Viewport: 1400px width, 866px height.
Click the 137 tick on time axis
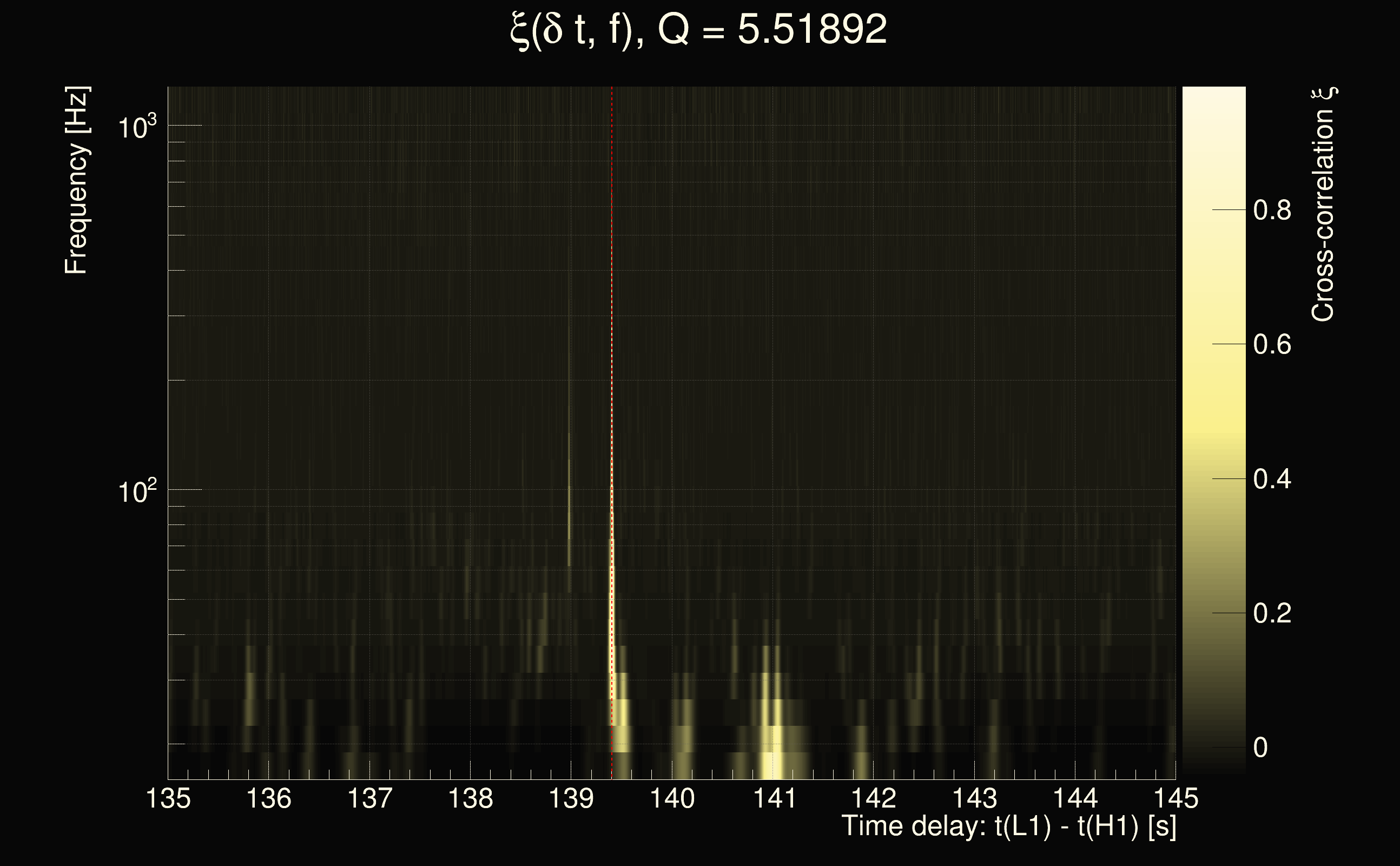tap(370, 798)
